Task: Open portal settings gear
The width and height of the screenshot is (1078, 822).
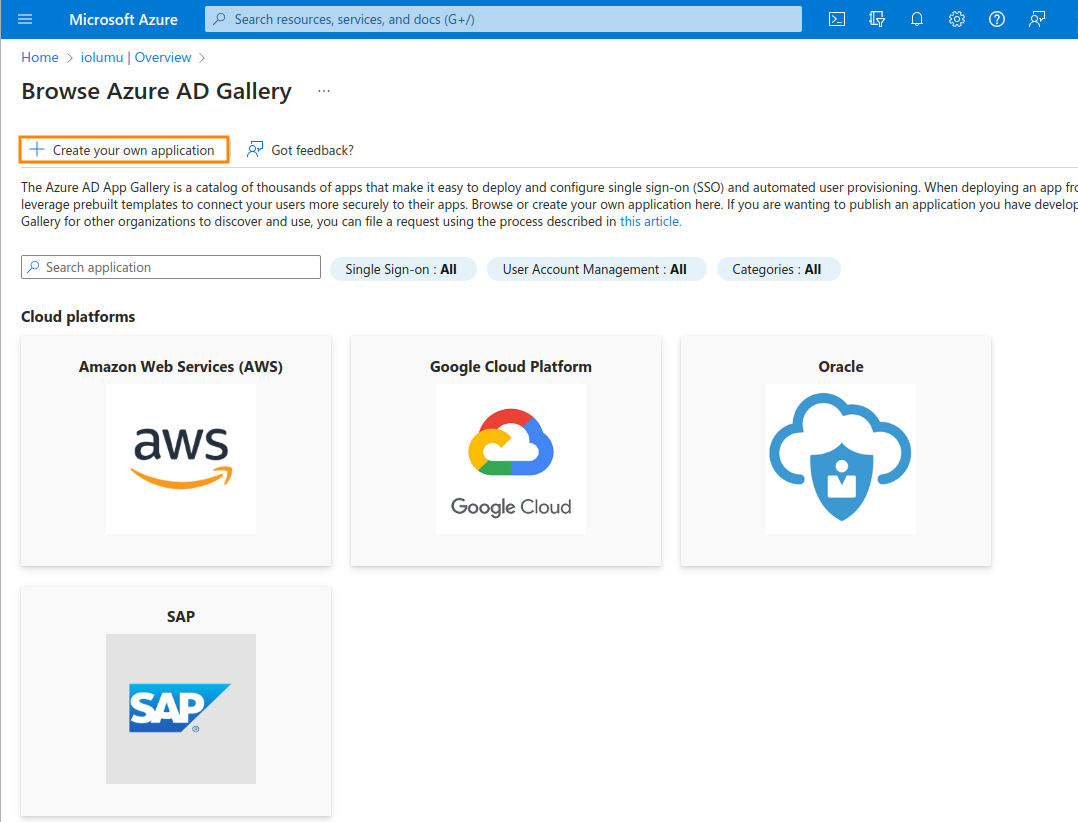Action: point(957,19)
